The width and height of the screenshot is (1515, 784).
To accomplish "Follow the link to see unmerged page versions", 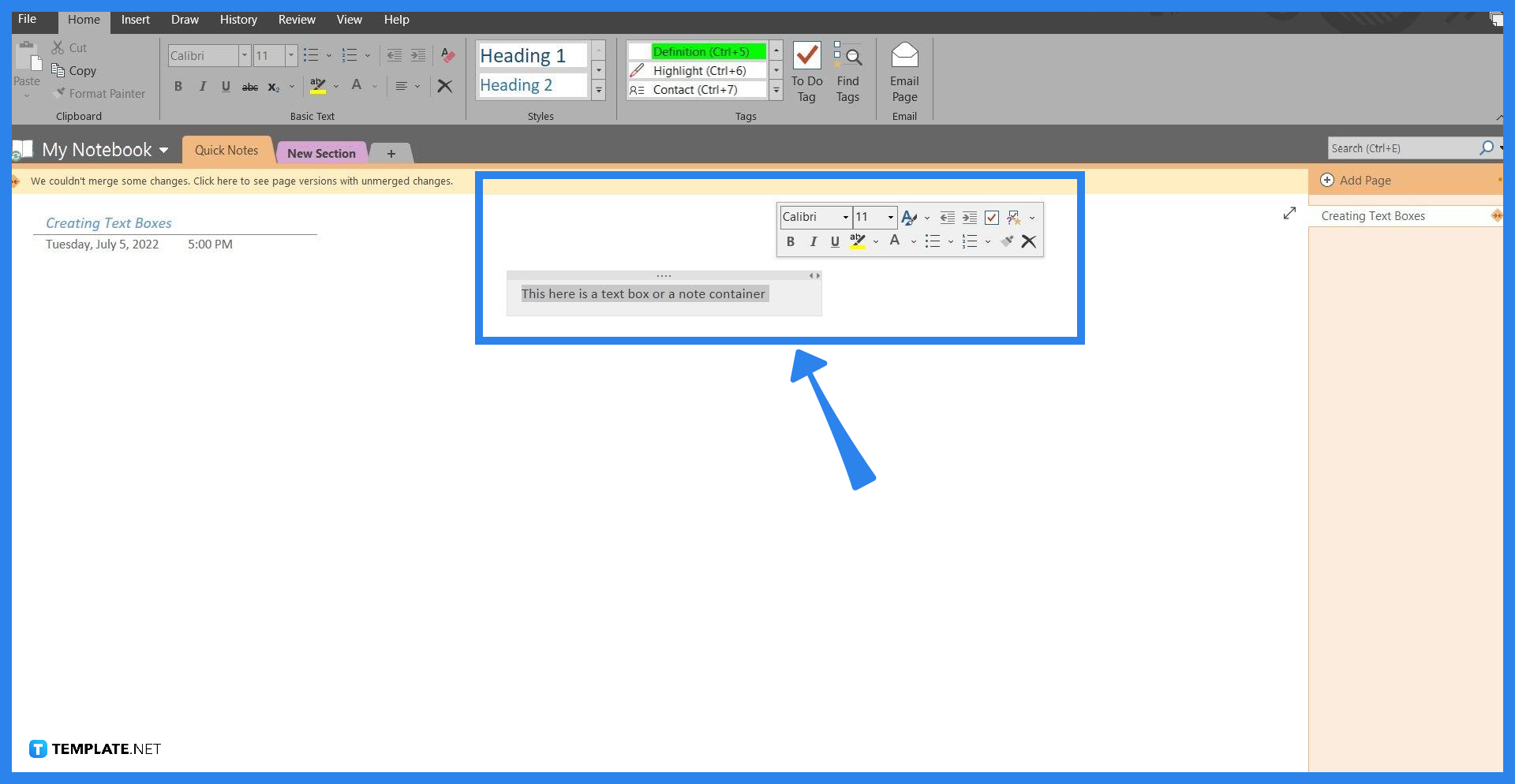I will (x=242, y=181).
